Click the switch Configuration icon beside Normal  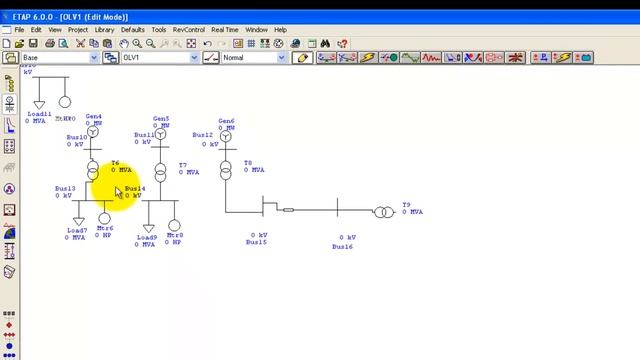(x=211, y=58)
